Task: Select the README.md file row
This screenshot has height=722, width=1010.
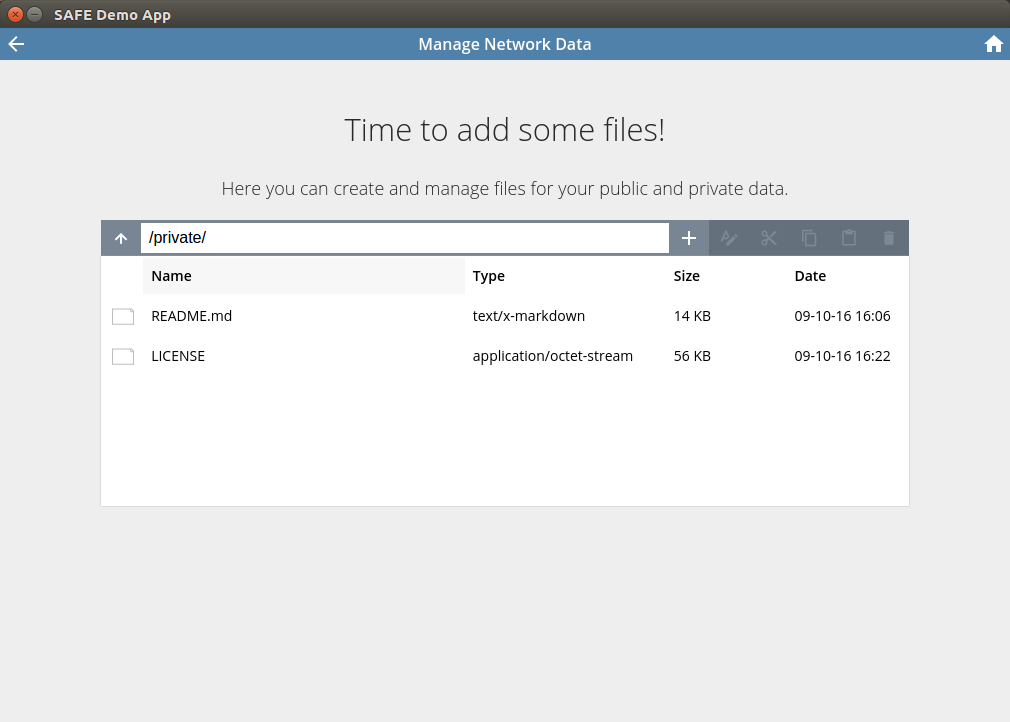Action: (505, 316)
